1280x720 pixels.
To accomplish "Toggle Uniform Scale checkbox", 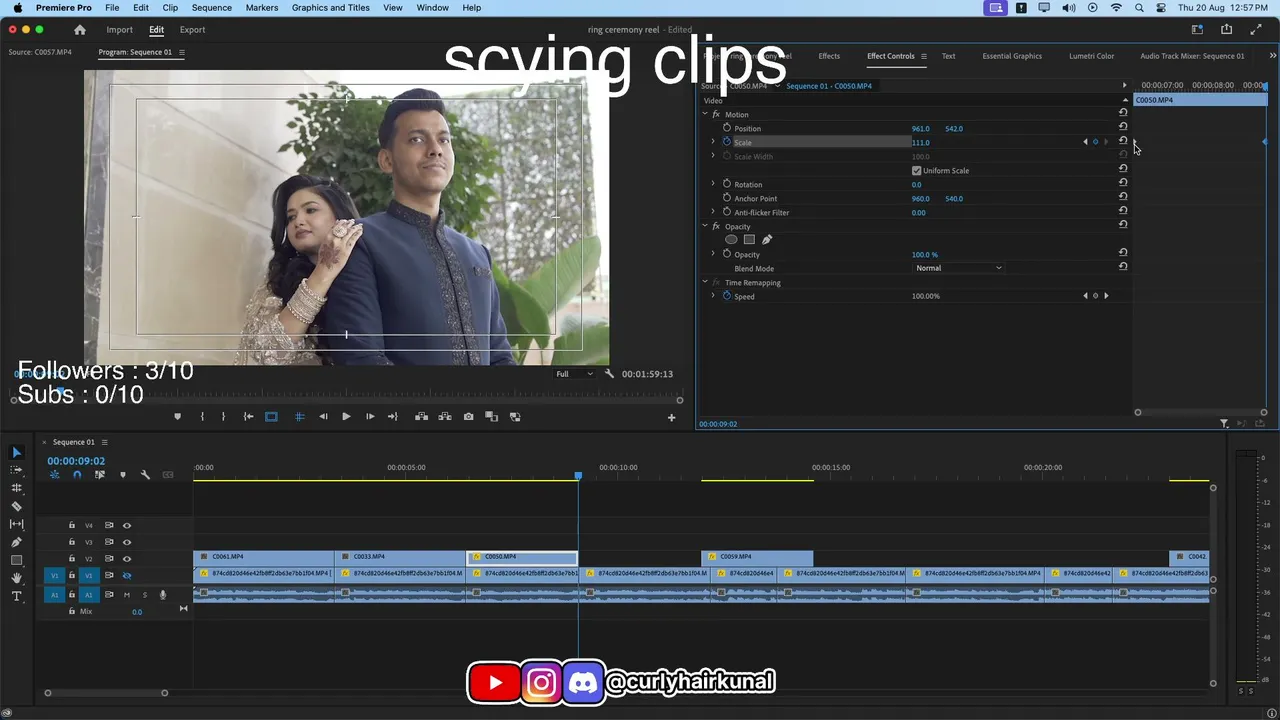I will pyautogui.click(x=916, y=171).
